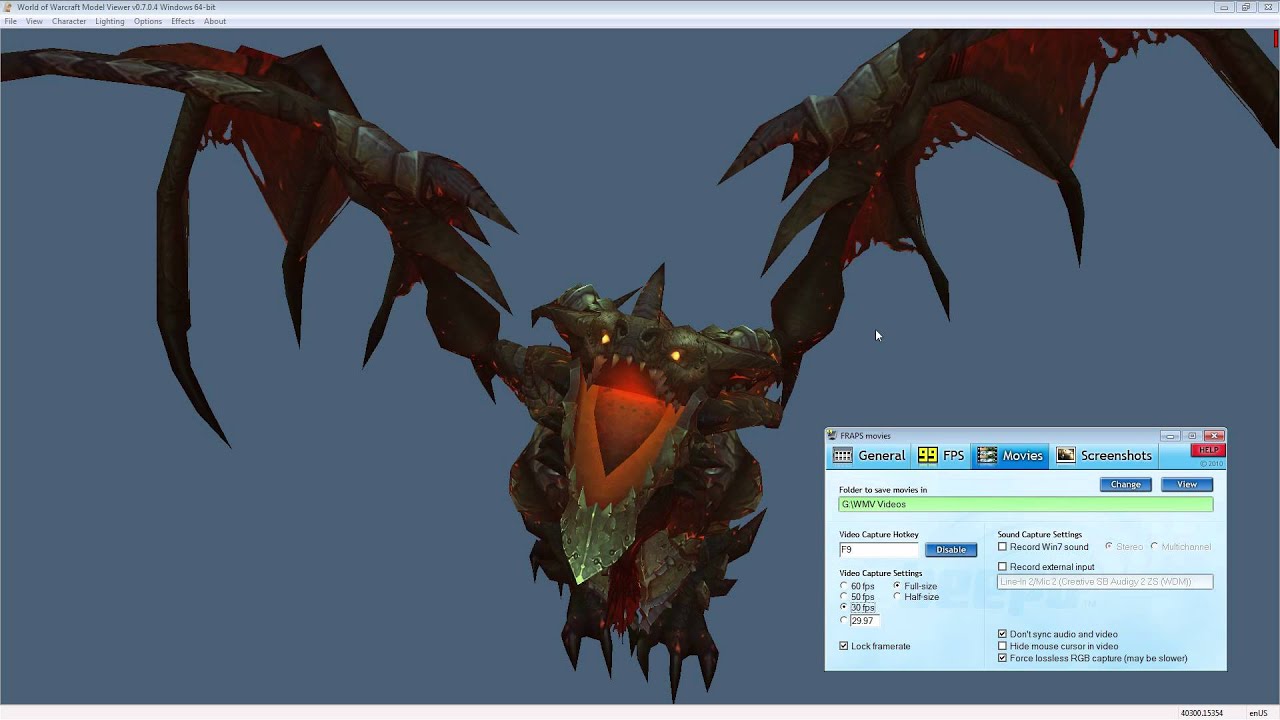Click View to open movie folder
This screenshot has width=1280, height=720.
(1187, 484)
